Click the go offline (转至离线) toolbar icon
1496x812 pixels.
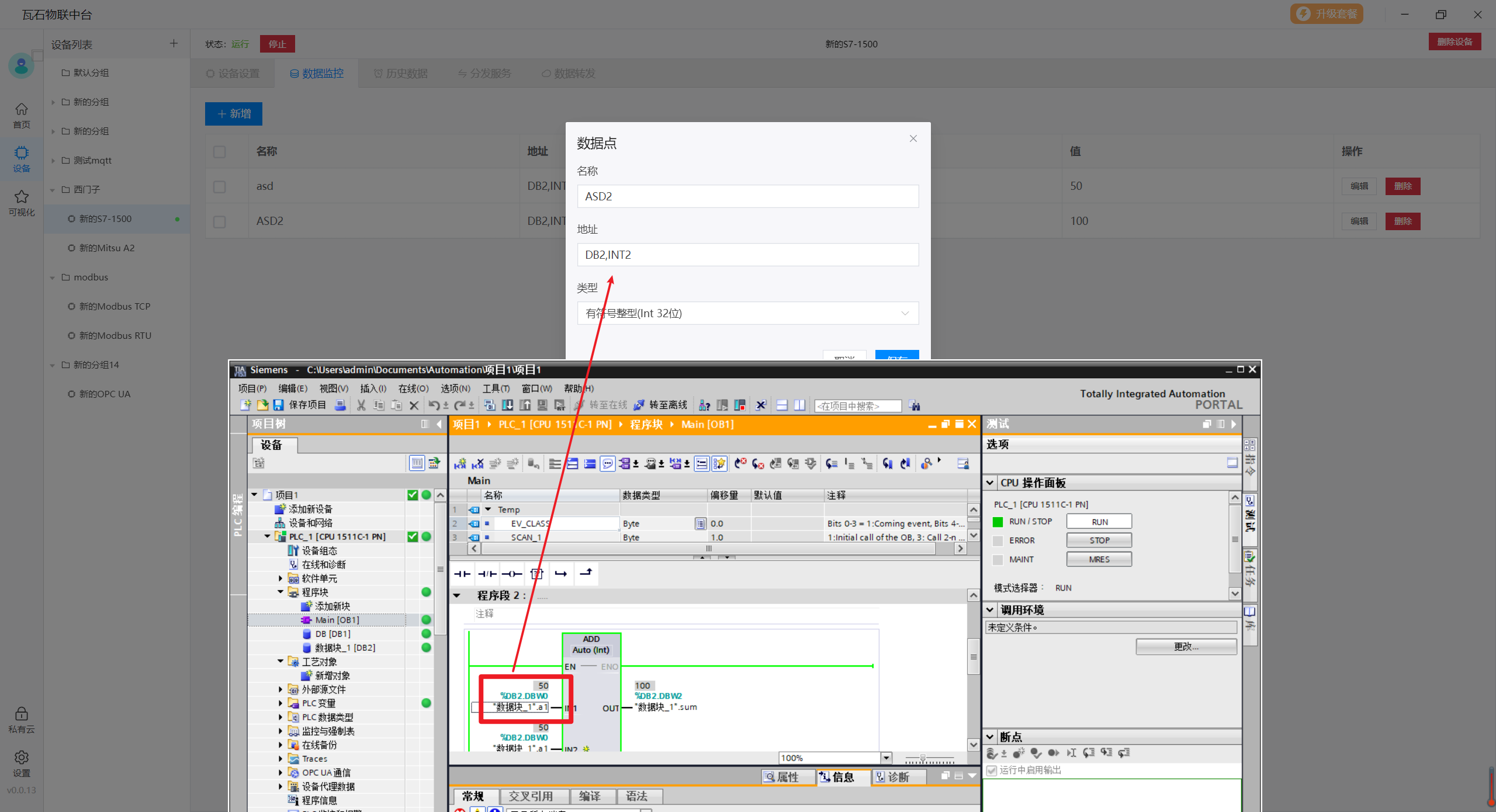point(639,405)
